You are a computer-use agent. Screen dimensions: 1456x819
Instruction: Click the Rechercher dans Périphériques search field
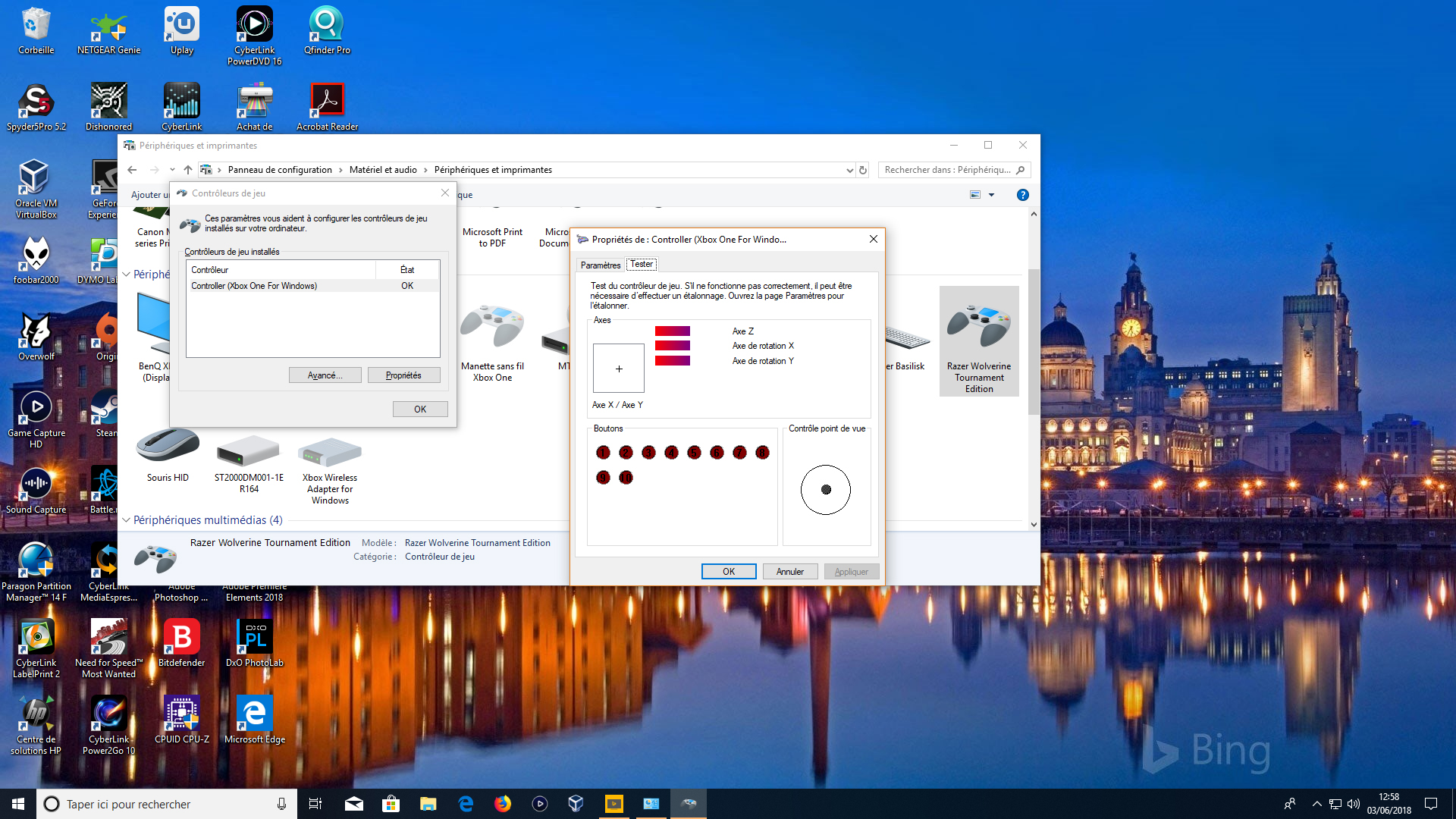click(948, 170)
